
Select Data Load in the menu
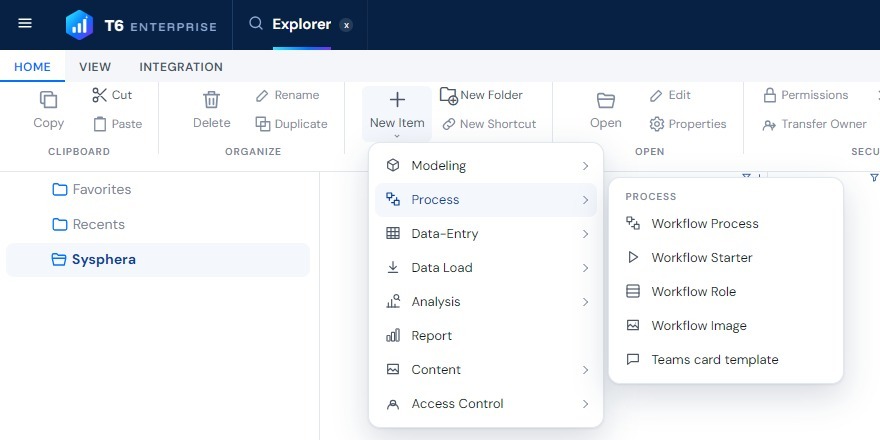(x=485, y=268)
